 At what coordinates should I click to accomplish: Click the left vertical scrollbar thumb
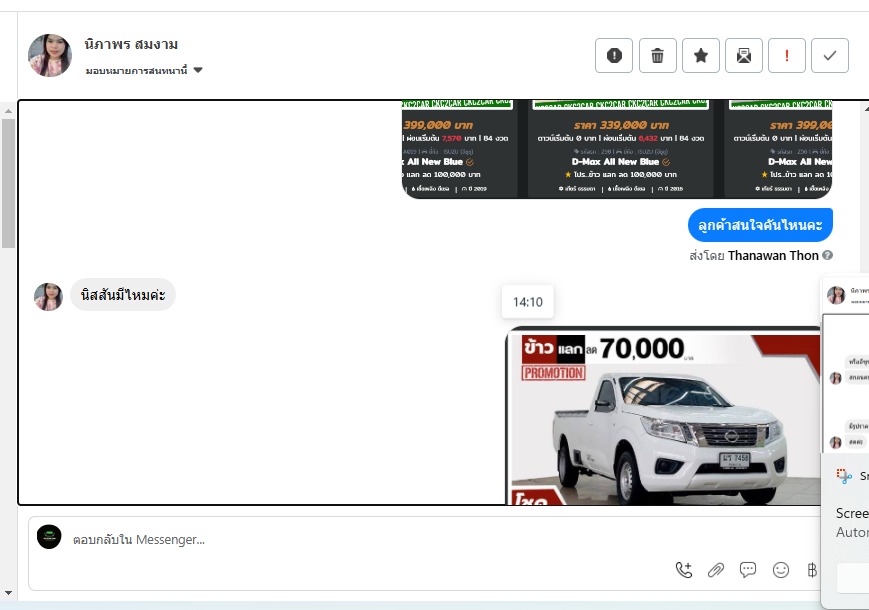pyautogui.click(x=8, y=183)
